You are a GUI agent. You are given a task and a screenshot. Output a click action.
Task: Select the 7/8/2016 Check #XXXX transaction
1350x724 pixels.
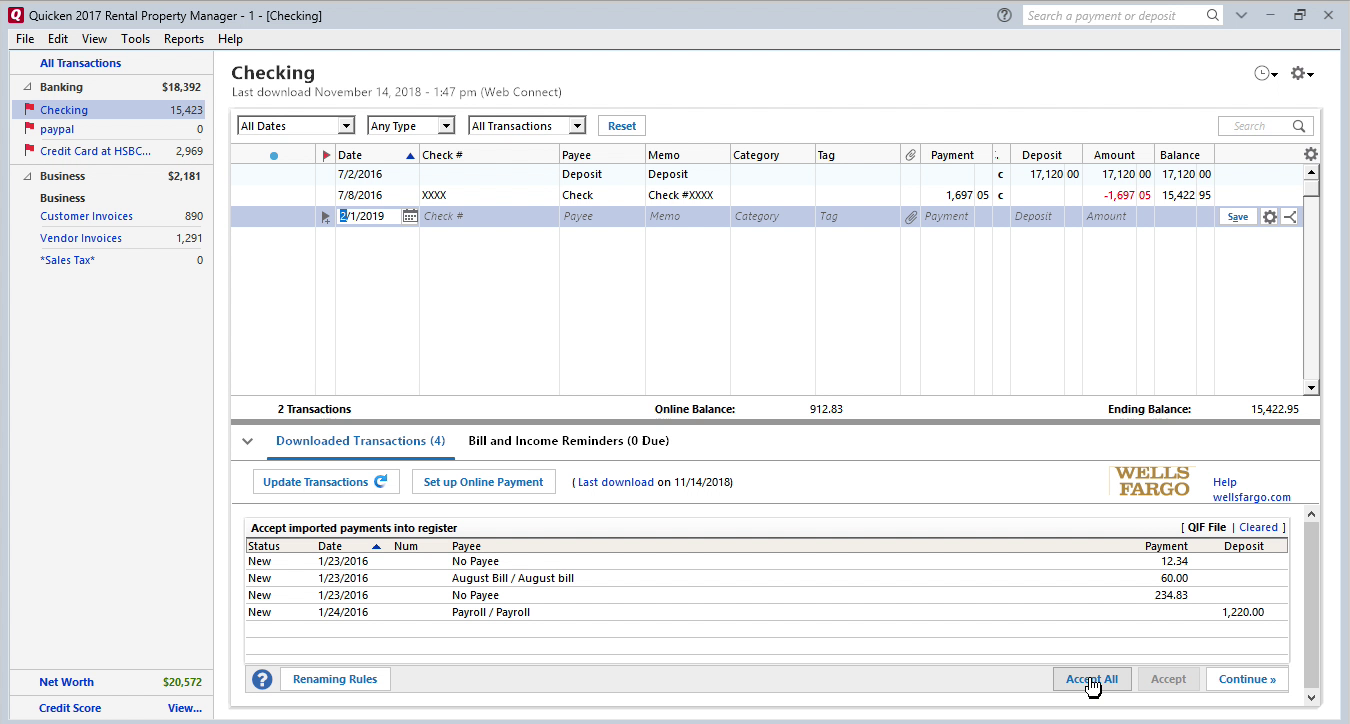click(767, 195)
